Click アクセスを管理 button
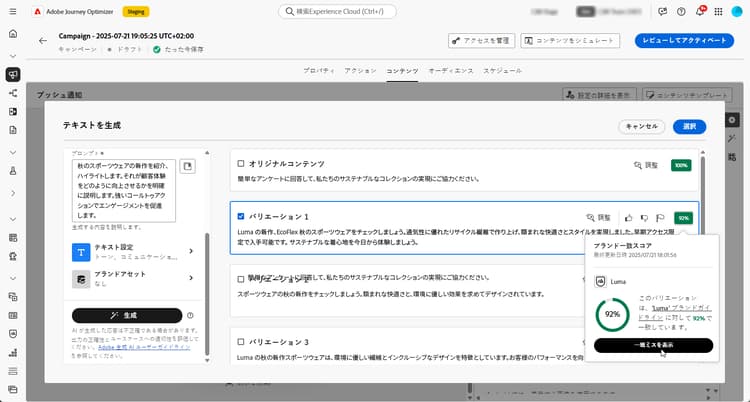This screenshot has width=750, height=402. click(x=481, y=41)
